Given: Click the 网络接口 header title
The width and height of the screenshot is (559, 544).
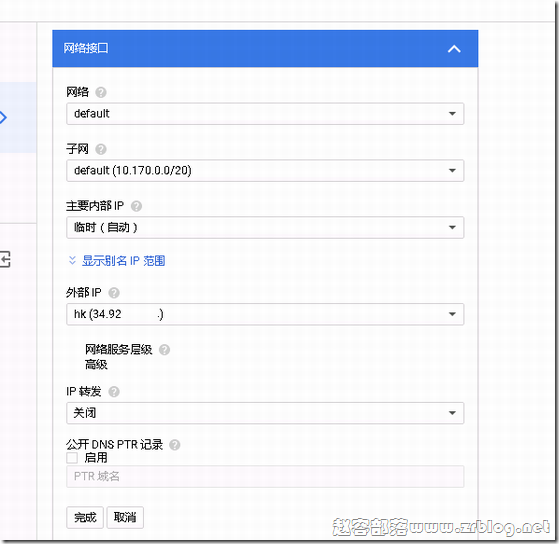Looking at the screenshot, I should (x=86, y=48).
